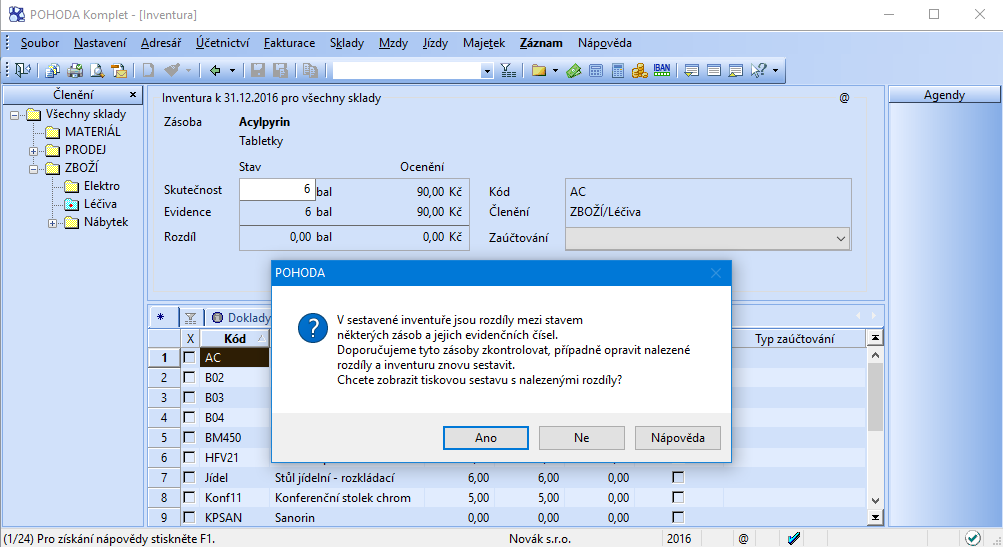Open the calculator icon in the toolbar
This screenshot has width=1003, height=547.
[x=618, y=70]
